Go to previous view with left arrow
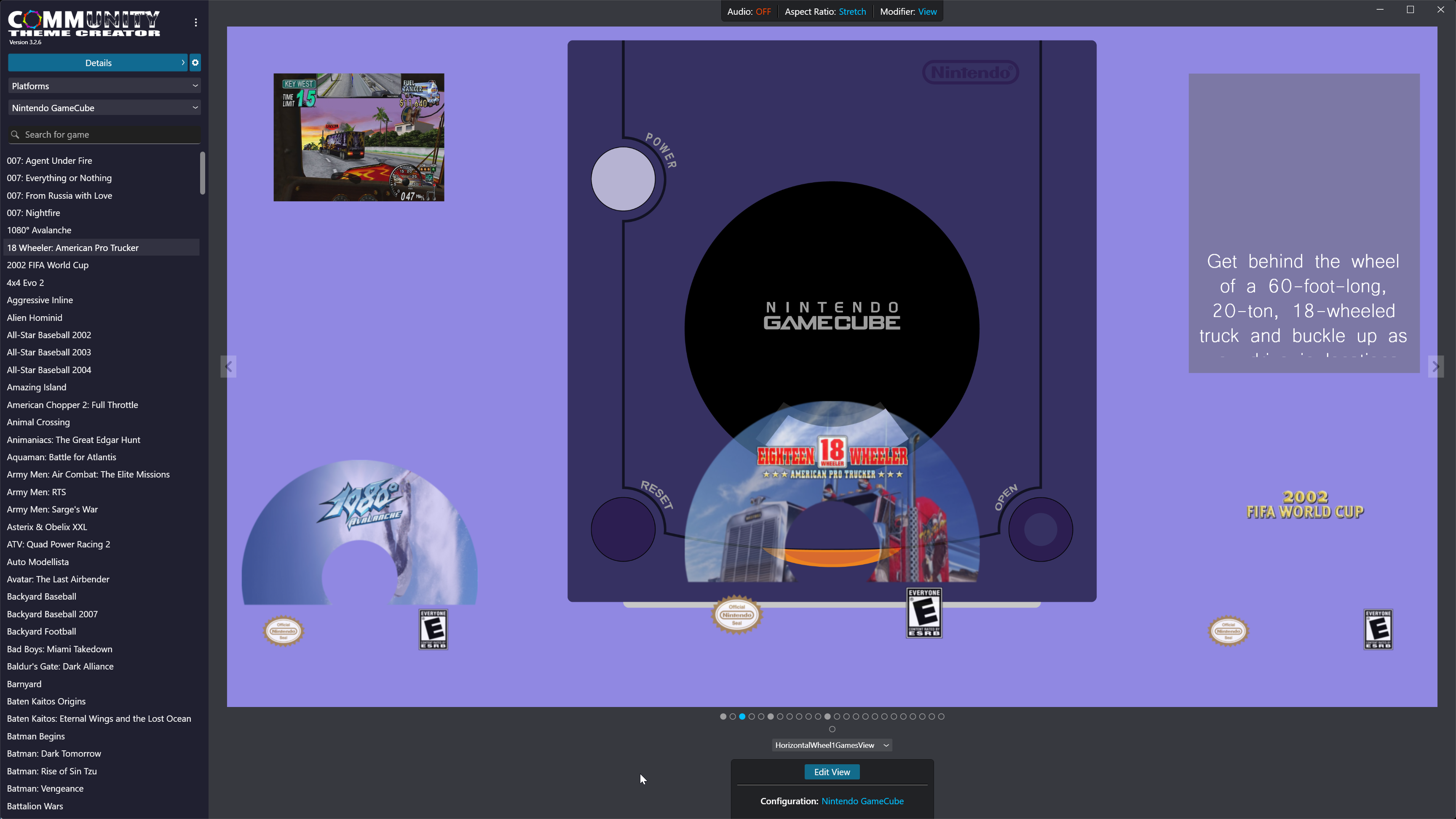 [x=228, y=367]
